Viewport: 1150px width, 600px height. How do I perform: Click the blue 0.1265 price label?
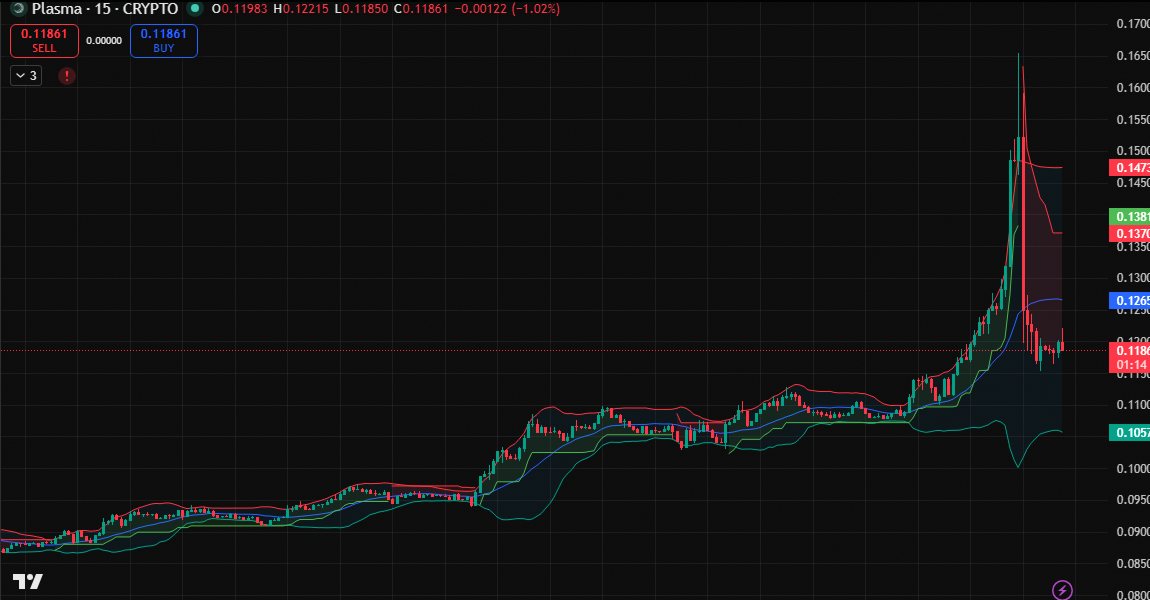[1129, 300]
